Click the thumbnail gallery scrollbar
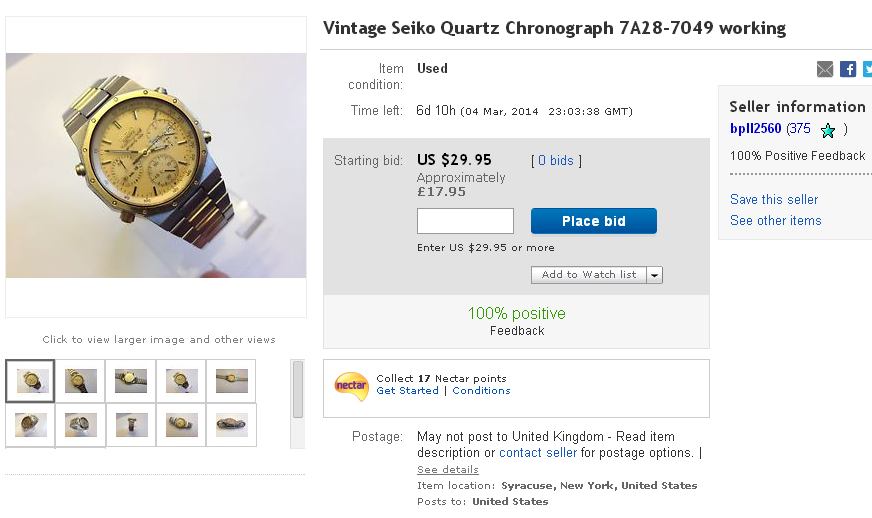 coord(298,390)
